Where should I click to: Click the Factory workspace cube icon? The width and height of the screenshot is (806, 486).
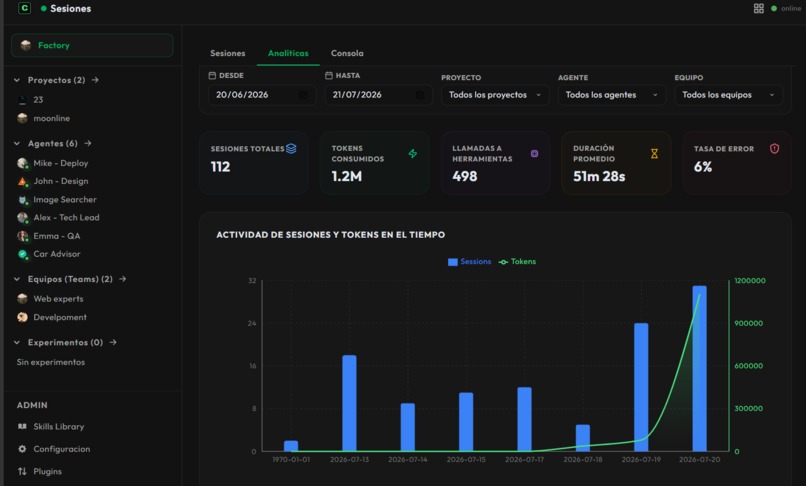26,45
